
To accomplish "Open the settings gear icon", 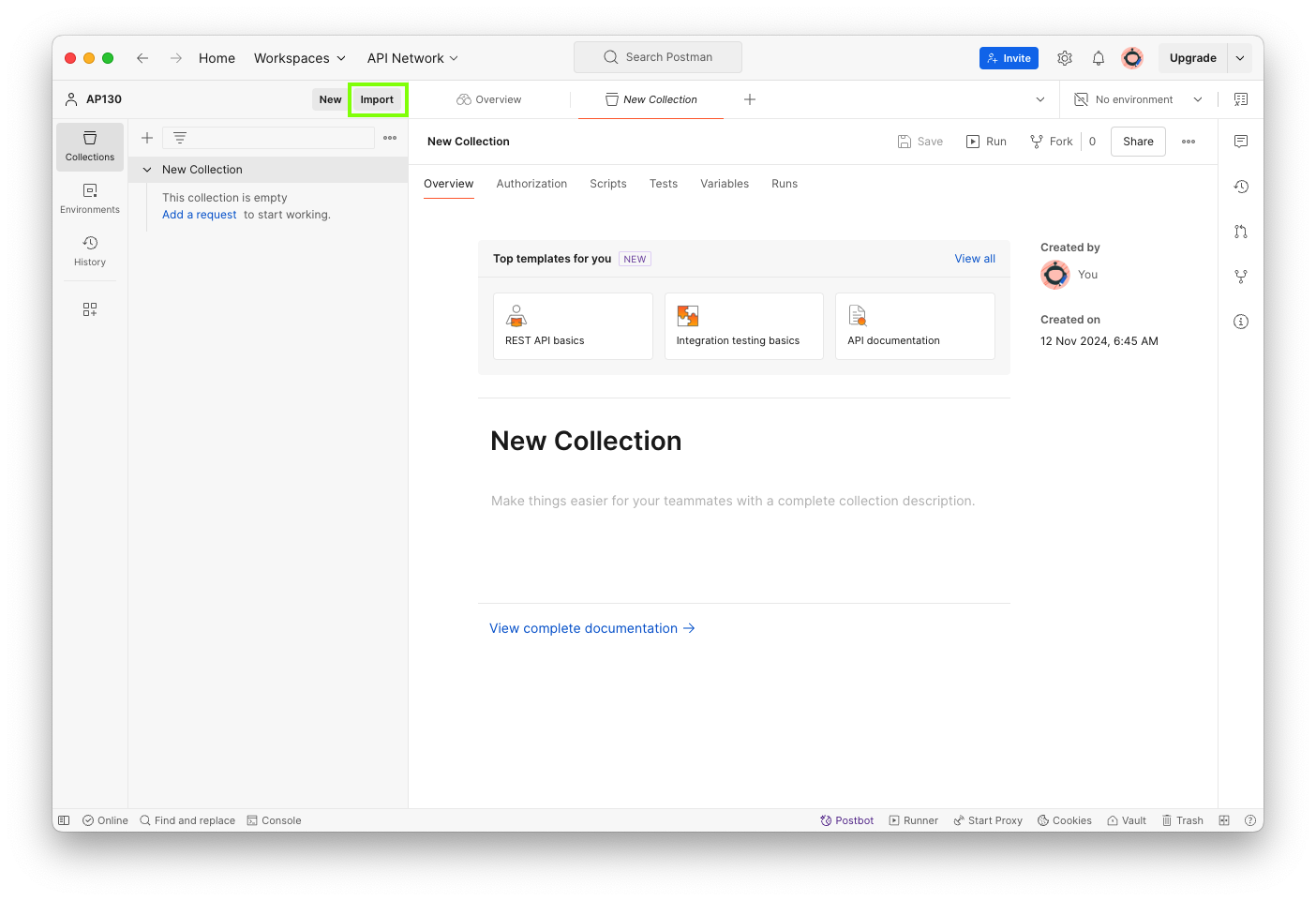I will 1065,58.
